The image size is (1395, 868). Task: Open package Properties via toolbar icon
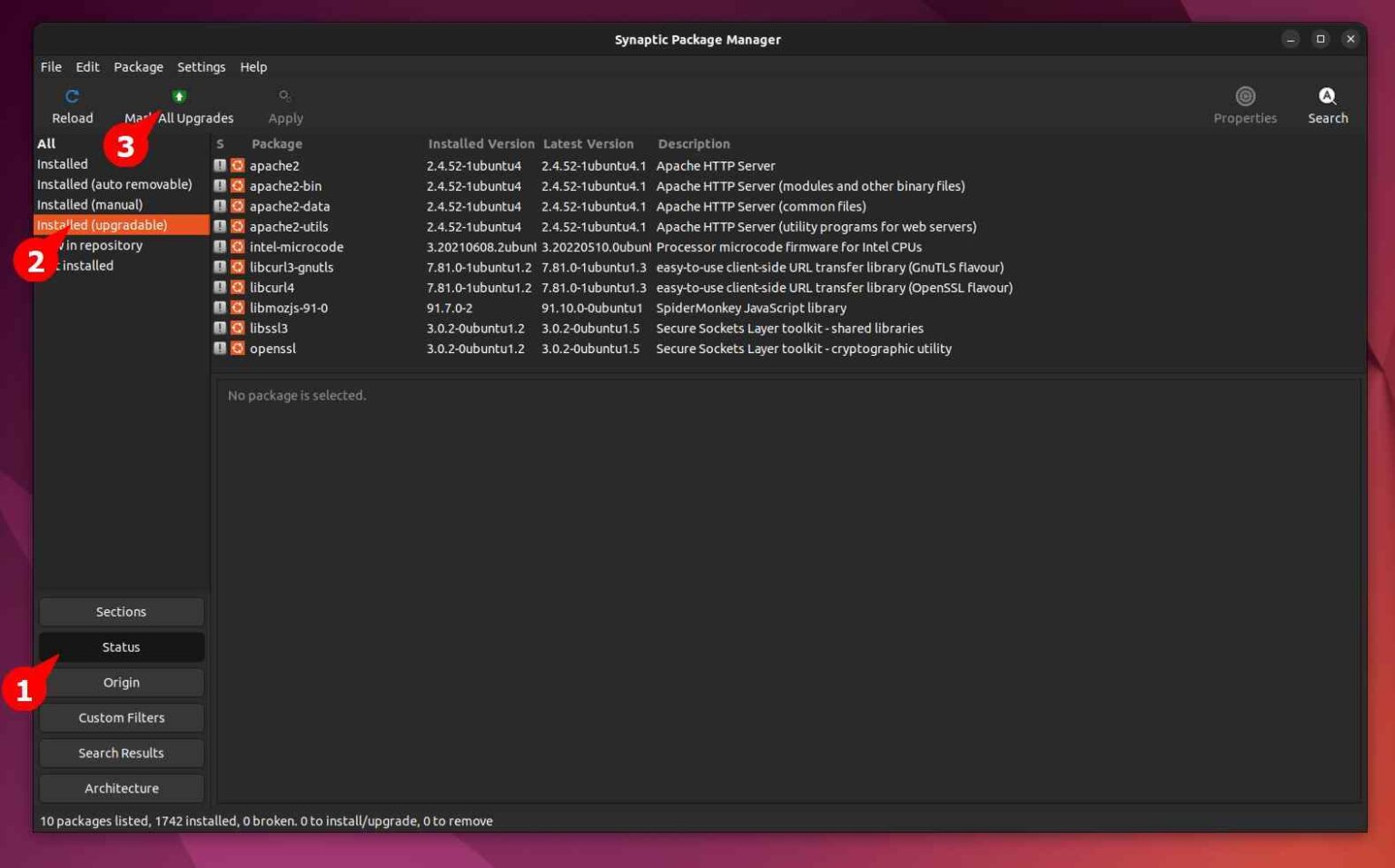click(x=1245, y=95)
